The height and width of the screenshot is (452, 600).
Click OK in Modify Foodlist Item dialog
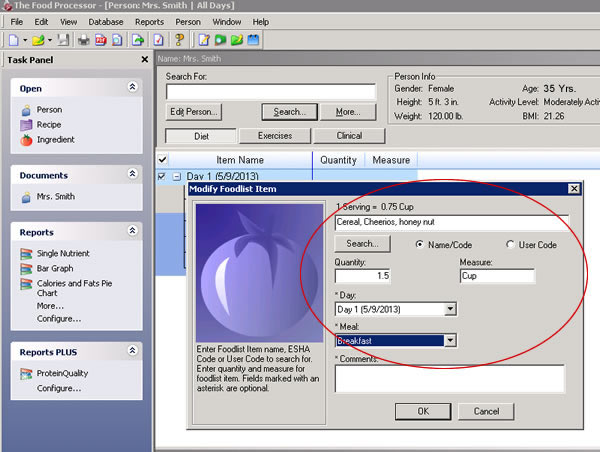point(424,411)
